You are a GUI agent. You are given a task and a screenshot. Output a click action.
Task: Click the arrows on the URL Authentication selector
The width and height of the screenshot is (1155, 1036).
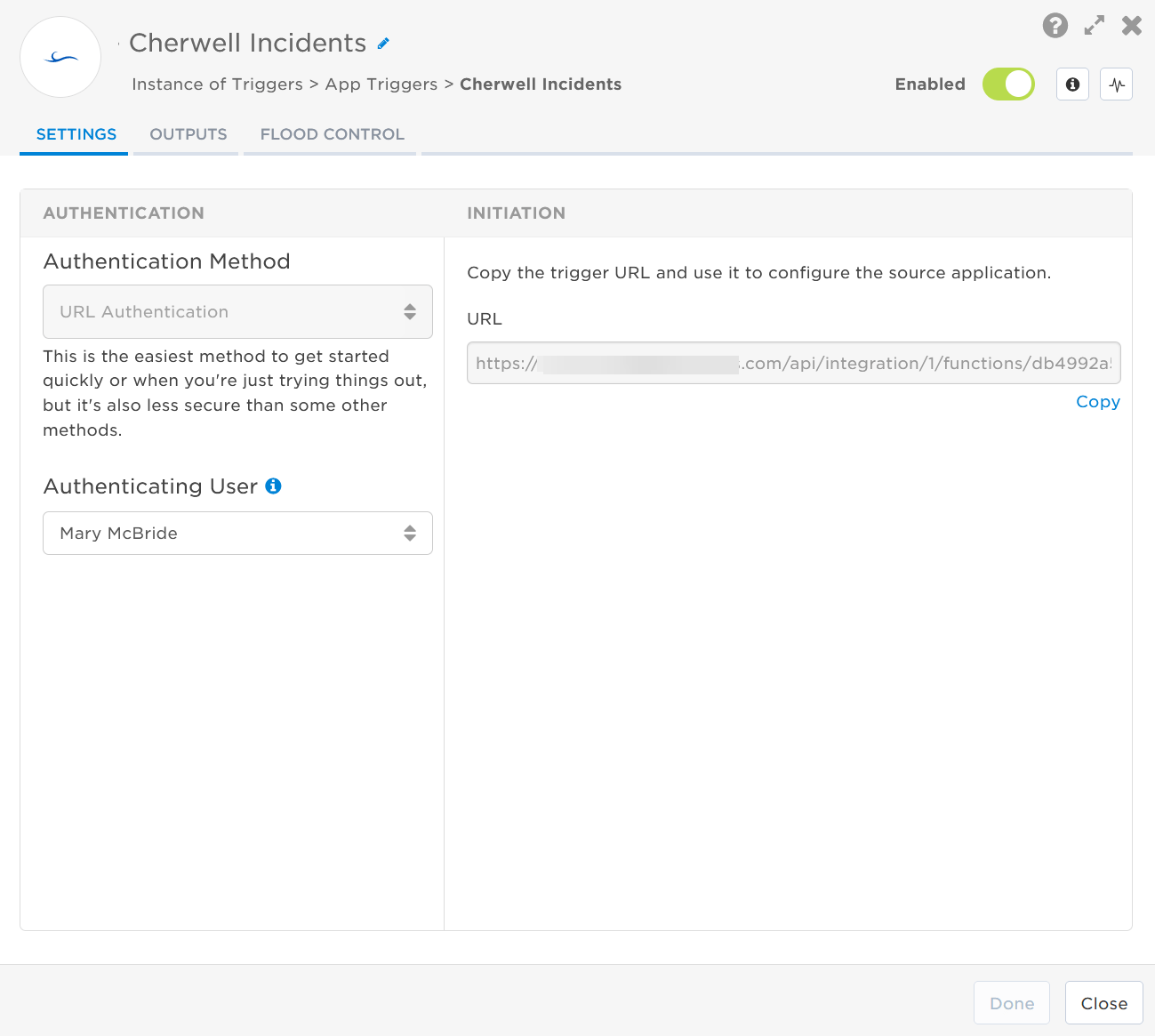pyautogui.click(x=410, y=312)
